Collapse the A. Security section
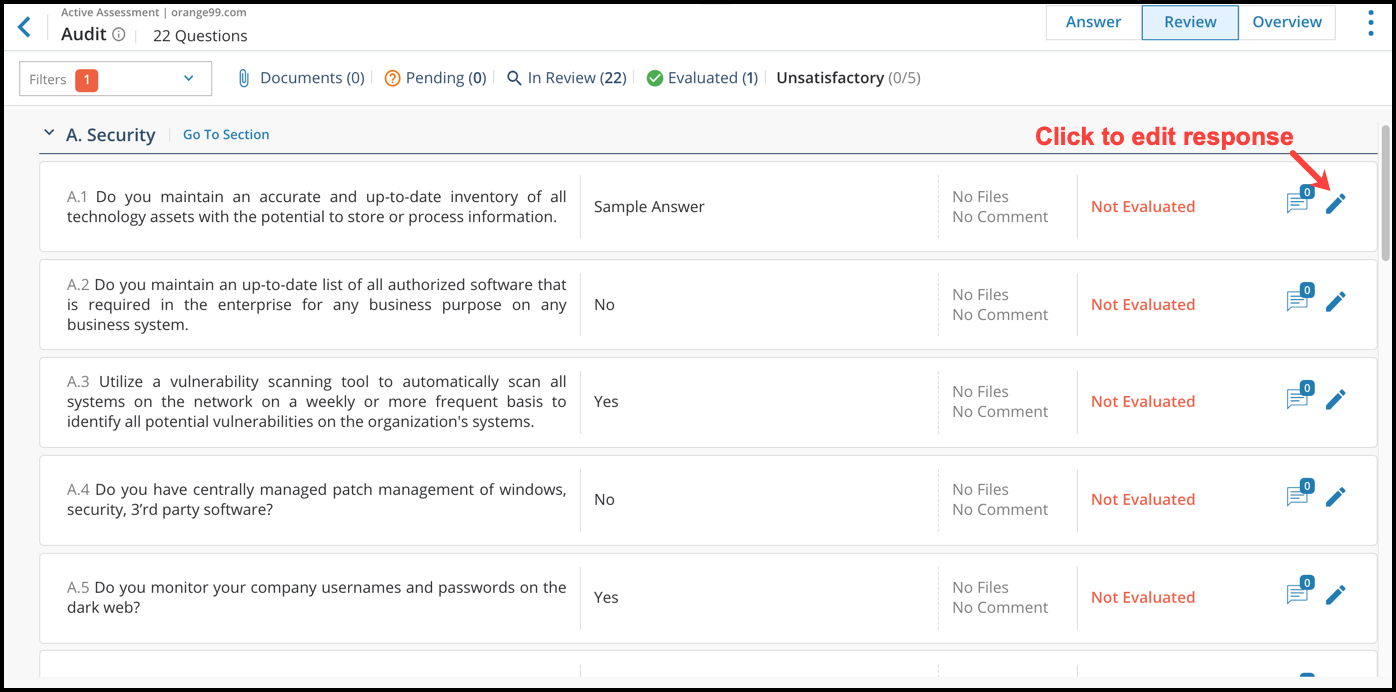Viewport: 1396px width, 692px height. click(49, 133)
